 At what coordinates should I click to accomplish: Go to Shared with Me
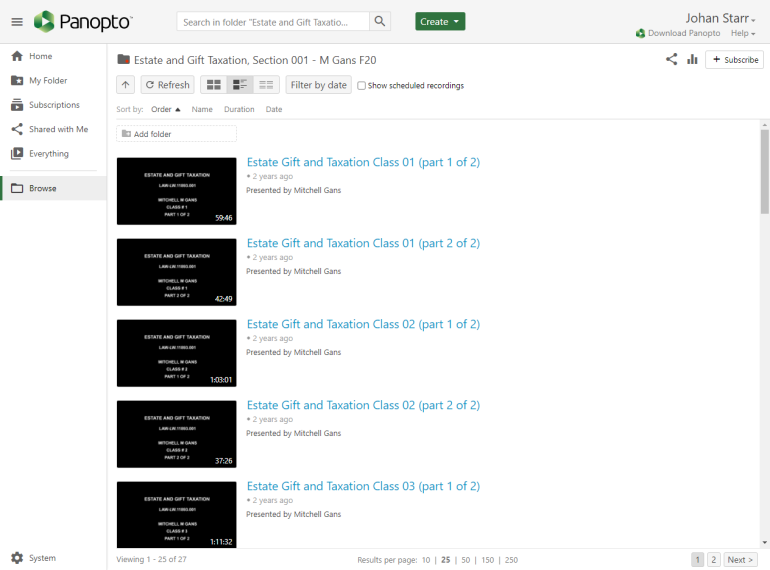click(x=58, y=129)
